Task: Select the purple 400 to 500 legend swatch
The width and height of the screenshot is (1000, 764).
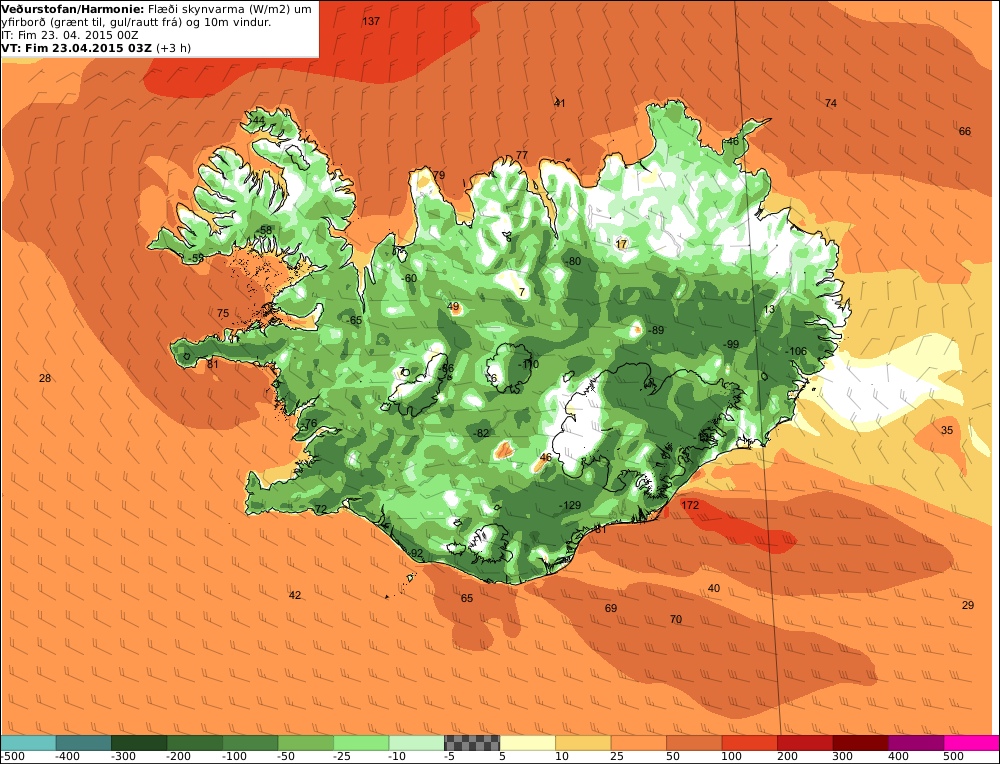Action: pyautogui.click(x=916, y=743)
